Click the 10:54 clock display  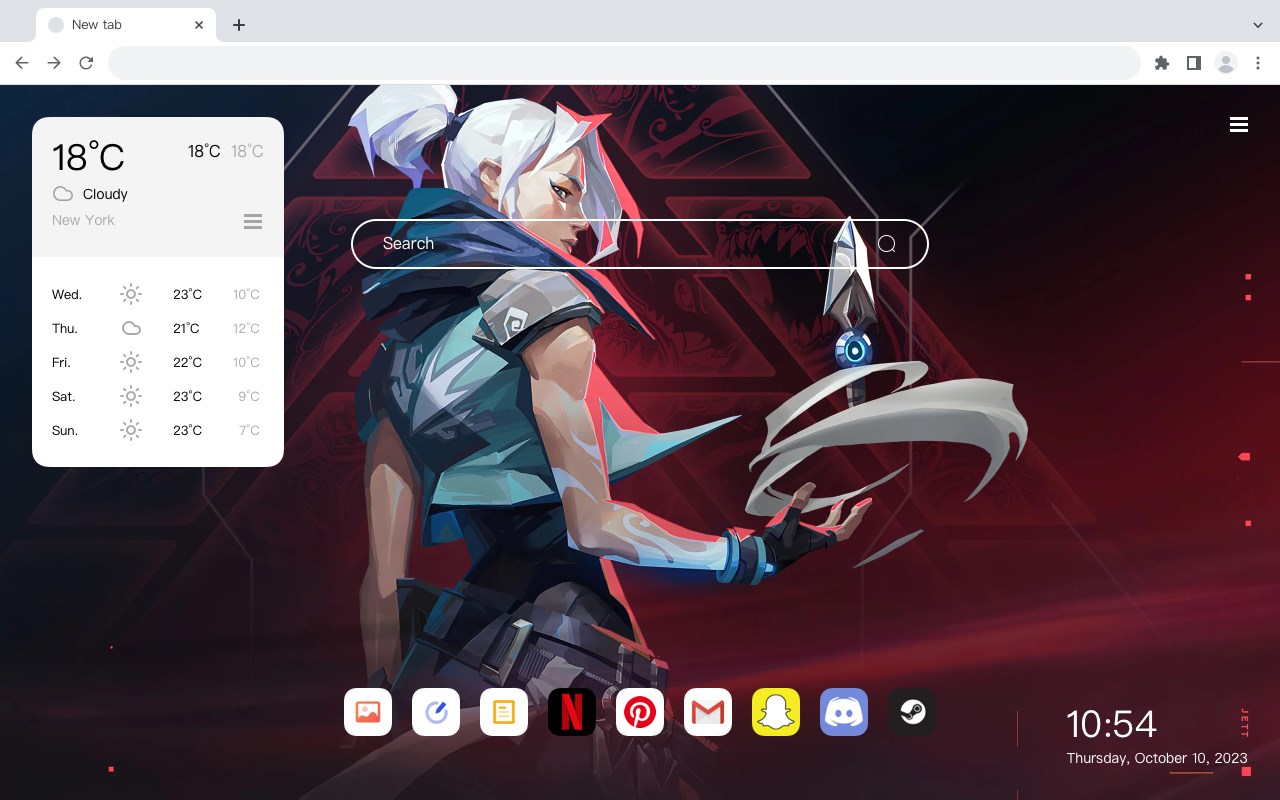[1111, 724]
